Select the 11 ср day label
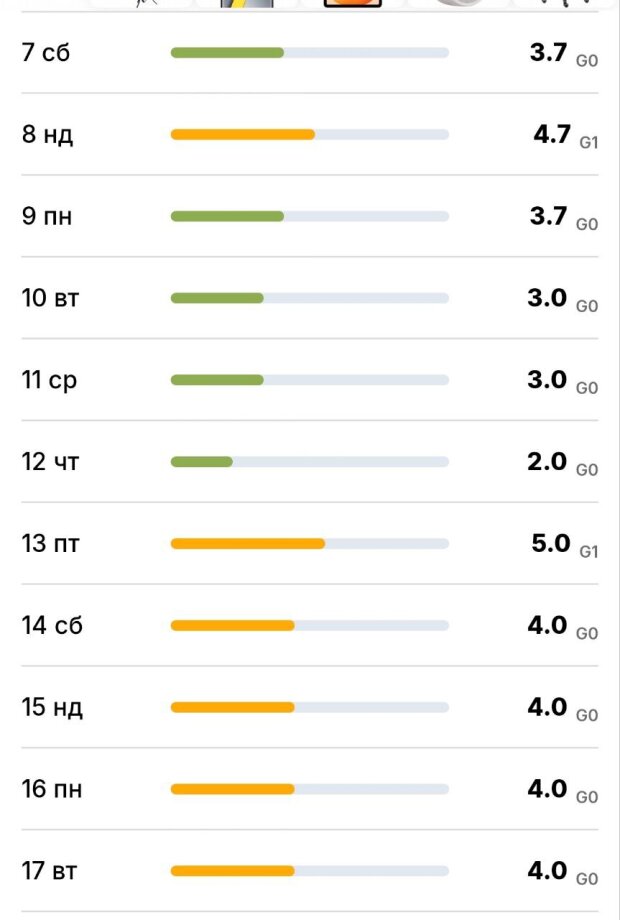The width and height of the screenshot is (620, 920). click(49, 380)
